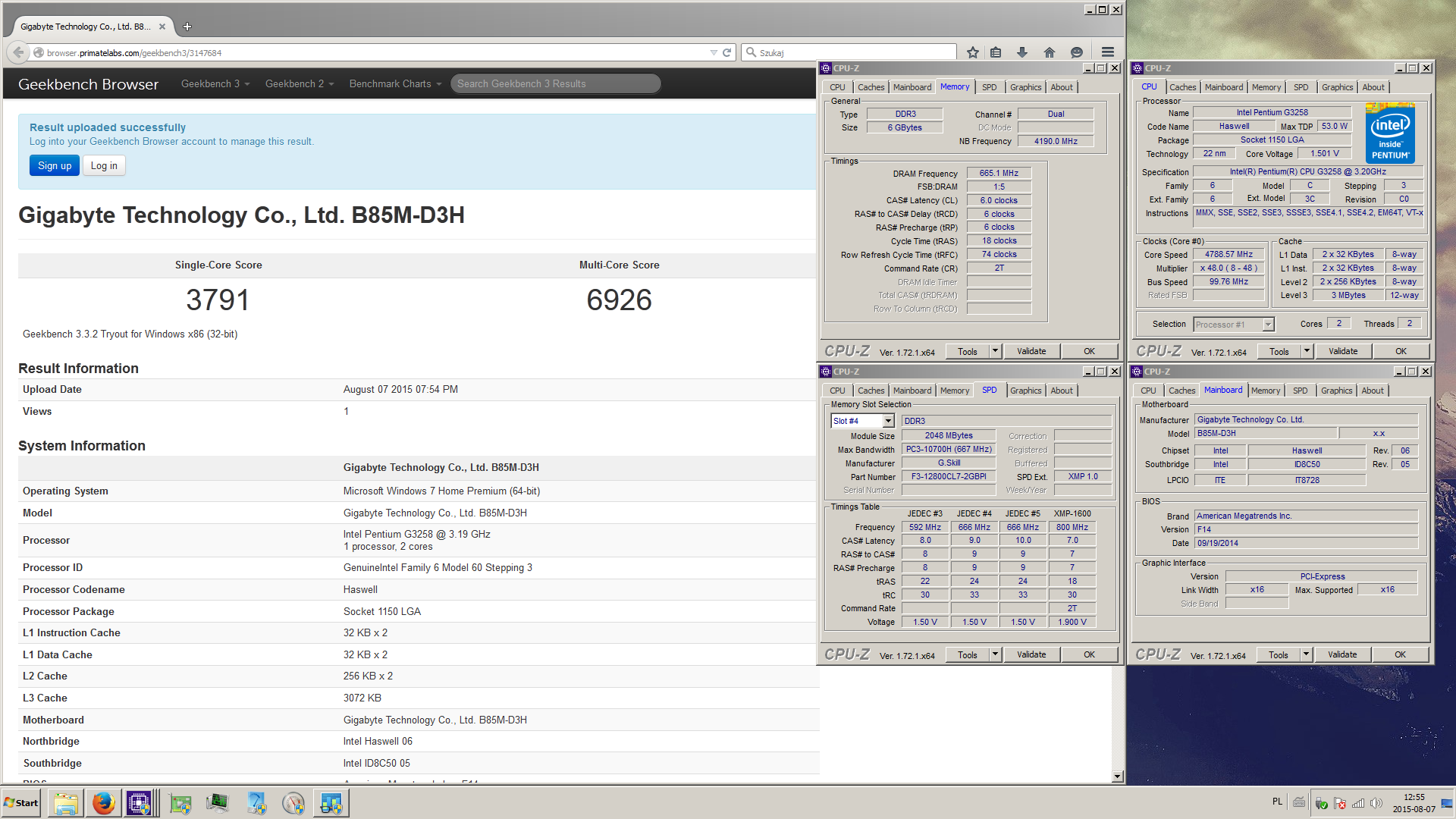The height and width of the screenshot is (819, 1456).
Task: Go back to the previous Firefox page
Action: click(x=17, y=52)
